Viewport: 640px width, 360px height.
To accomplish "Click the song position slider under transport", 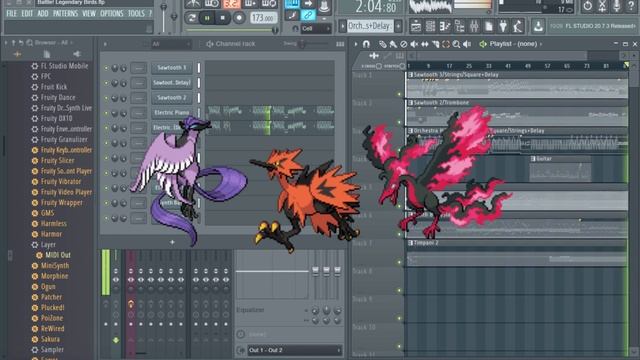I will click(x=231, y=30).
